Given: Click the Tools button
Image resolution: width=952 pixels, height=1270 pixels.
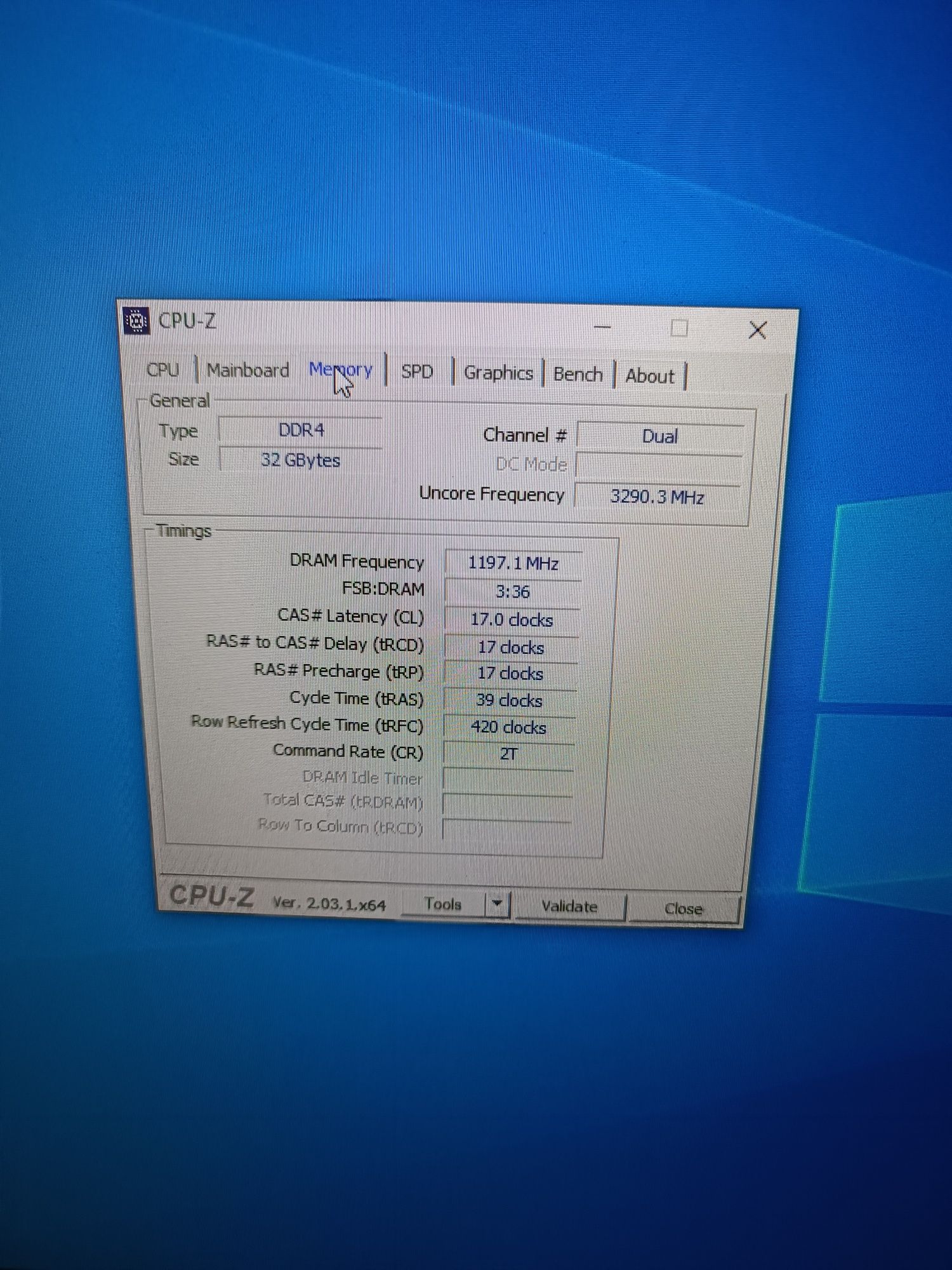Looking at the screenshot, I should (443, 903).
